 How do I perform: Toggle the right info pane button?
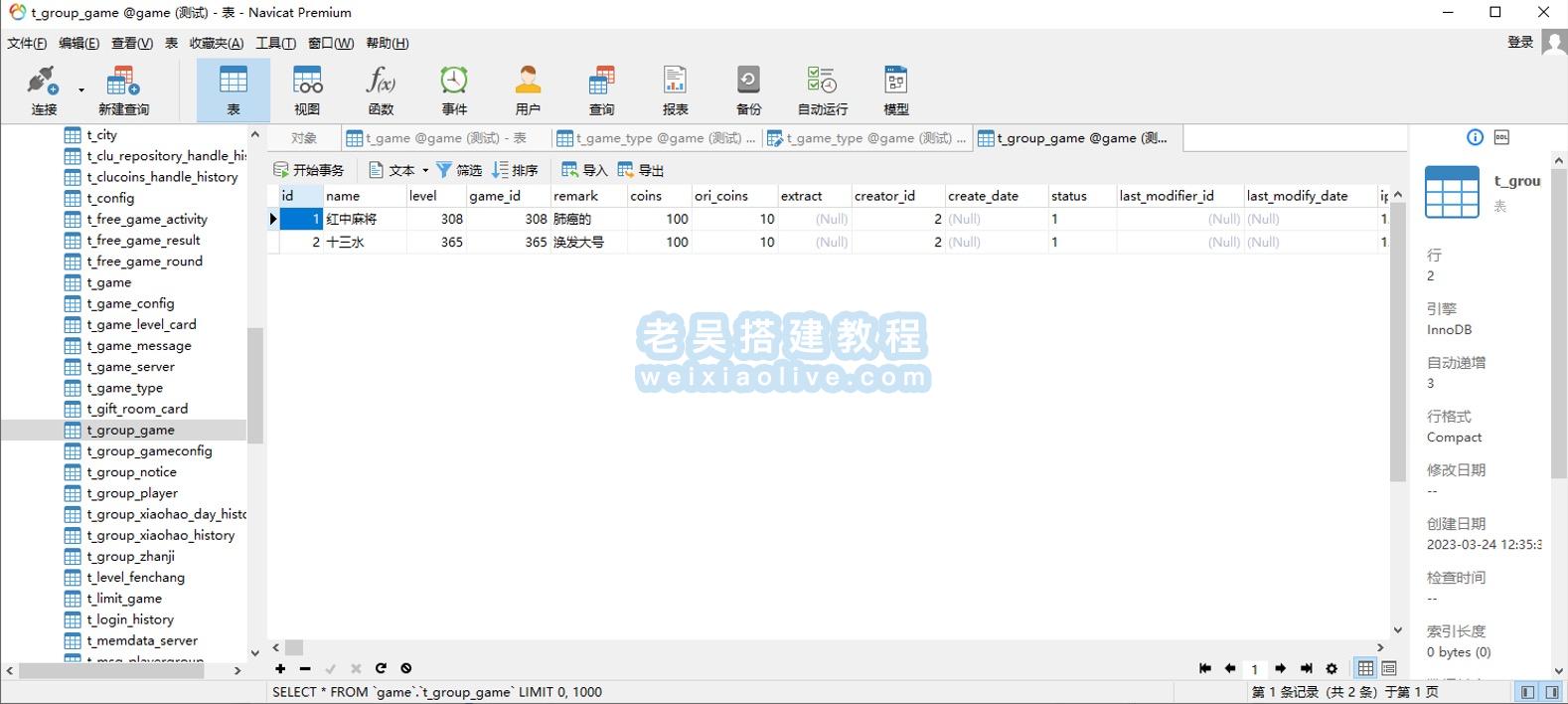click(1551, 692)
